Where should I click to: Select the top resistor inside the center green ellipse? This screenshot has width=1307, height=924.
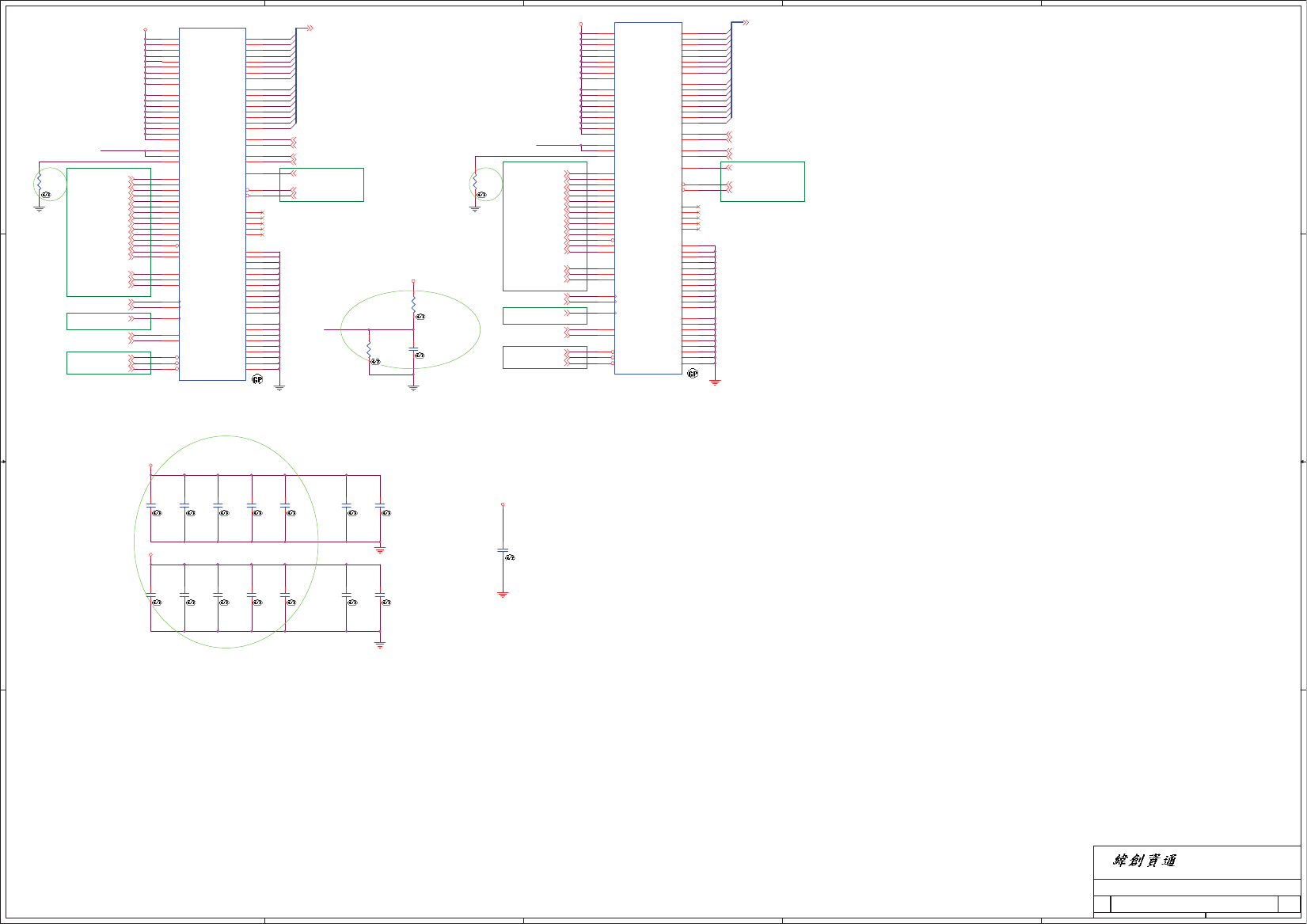click(413, 304)
